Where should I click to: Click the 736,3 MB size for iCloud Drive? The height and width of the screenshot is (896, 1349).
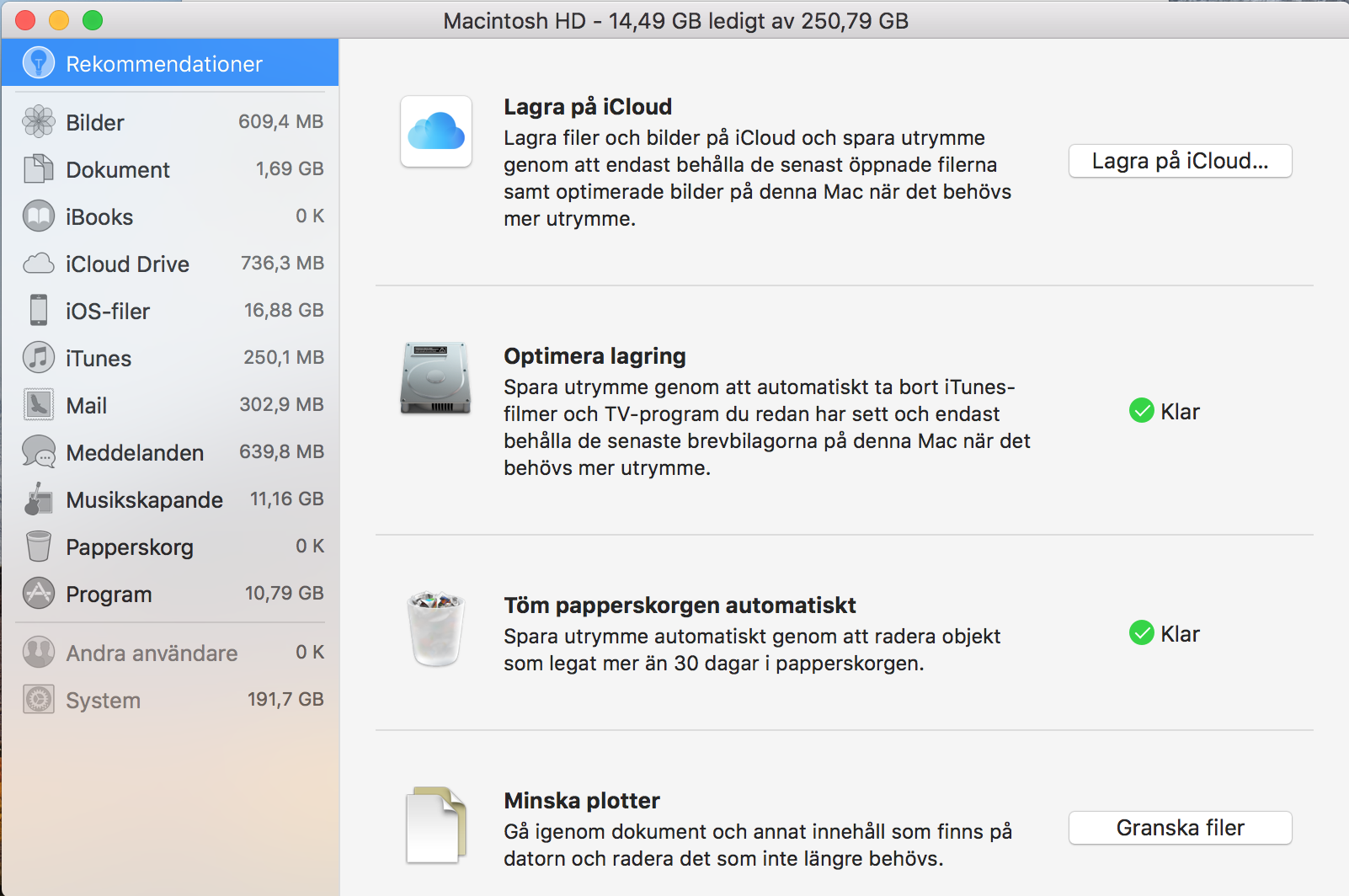[x=283, y=263]
